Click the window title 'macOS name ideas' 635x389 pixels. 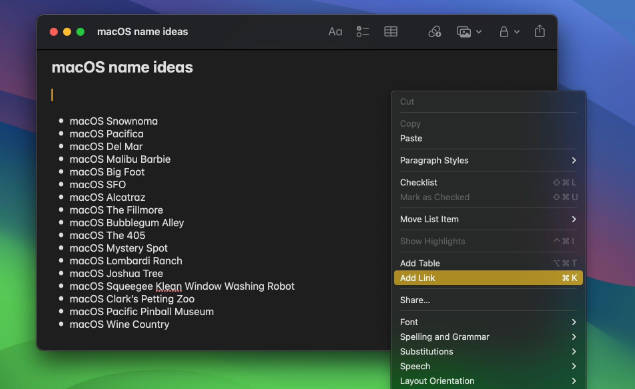(143, 32)
